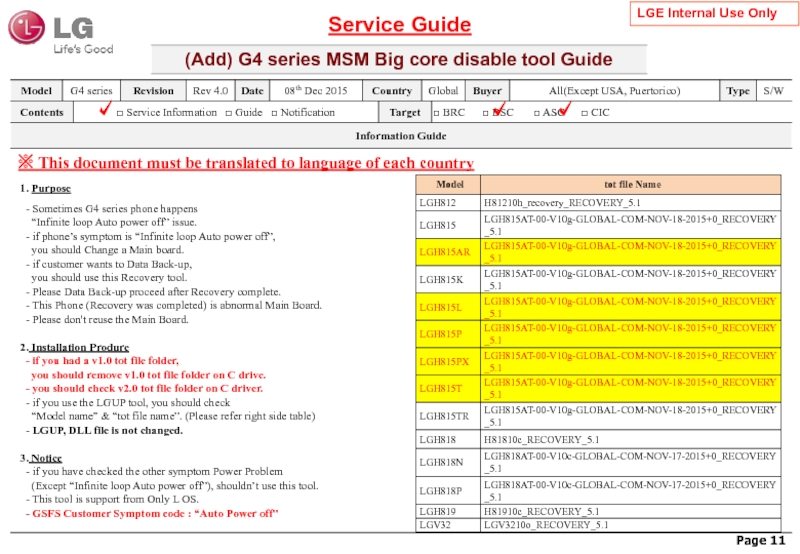Select the highlighted LGH815P model cell
This screenshot has width=800, height=554.
(448, 334)
